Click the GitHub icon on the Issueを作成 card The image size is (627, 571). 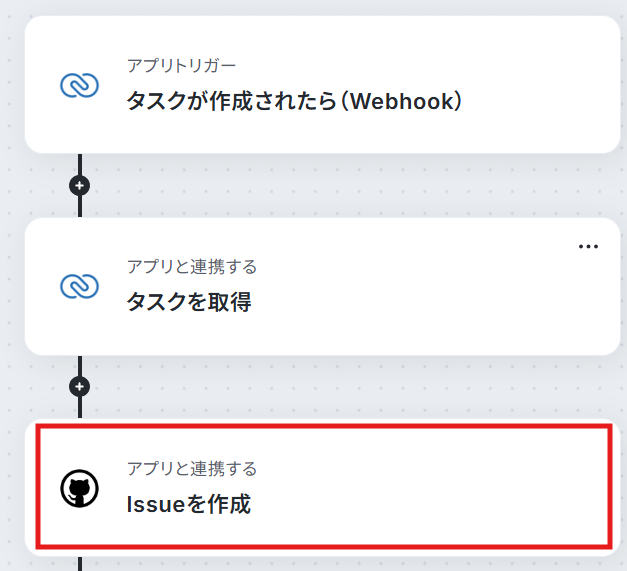click(79, 488)
